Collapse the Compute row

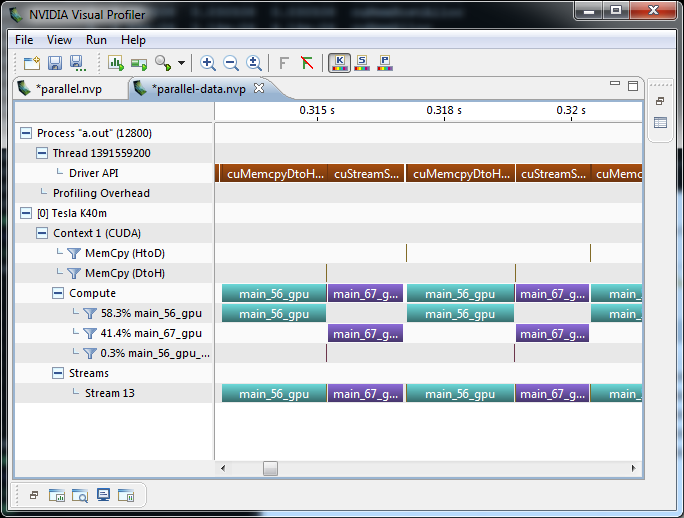58,293
